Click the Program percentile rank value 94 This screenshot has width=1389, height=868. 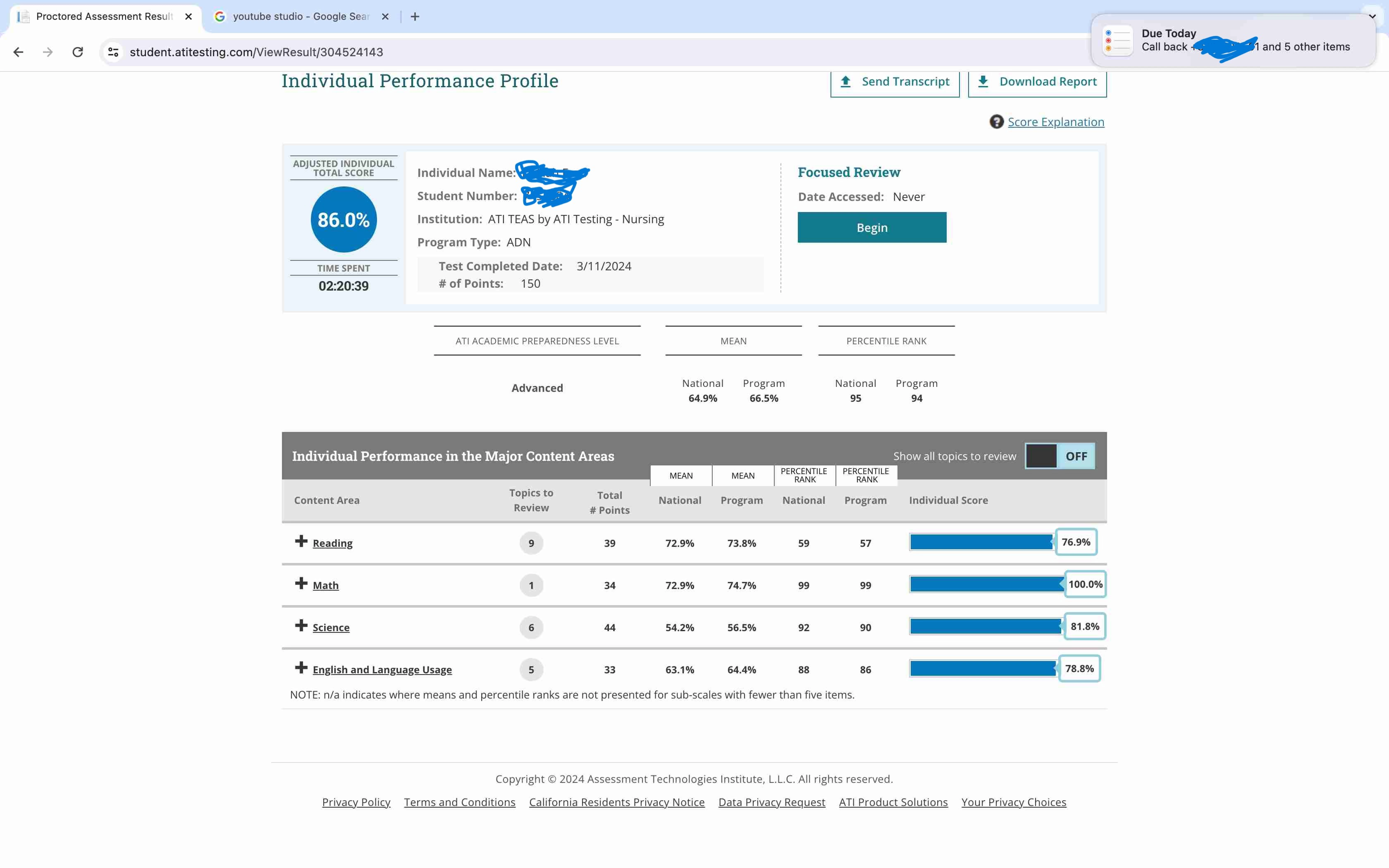point(917,398)
